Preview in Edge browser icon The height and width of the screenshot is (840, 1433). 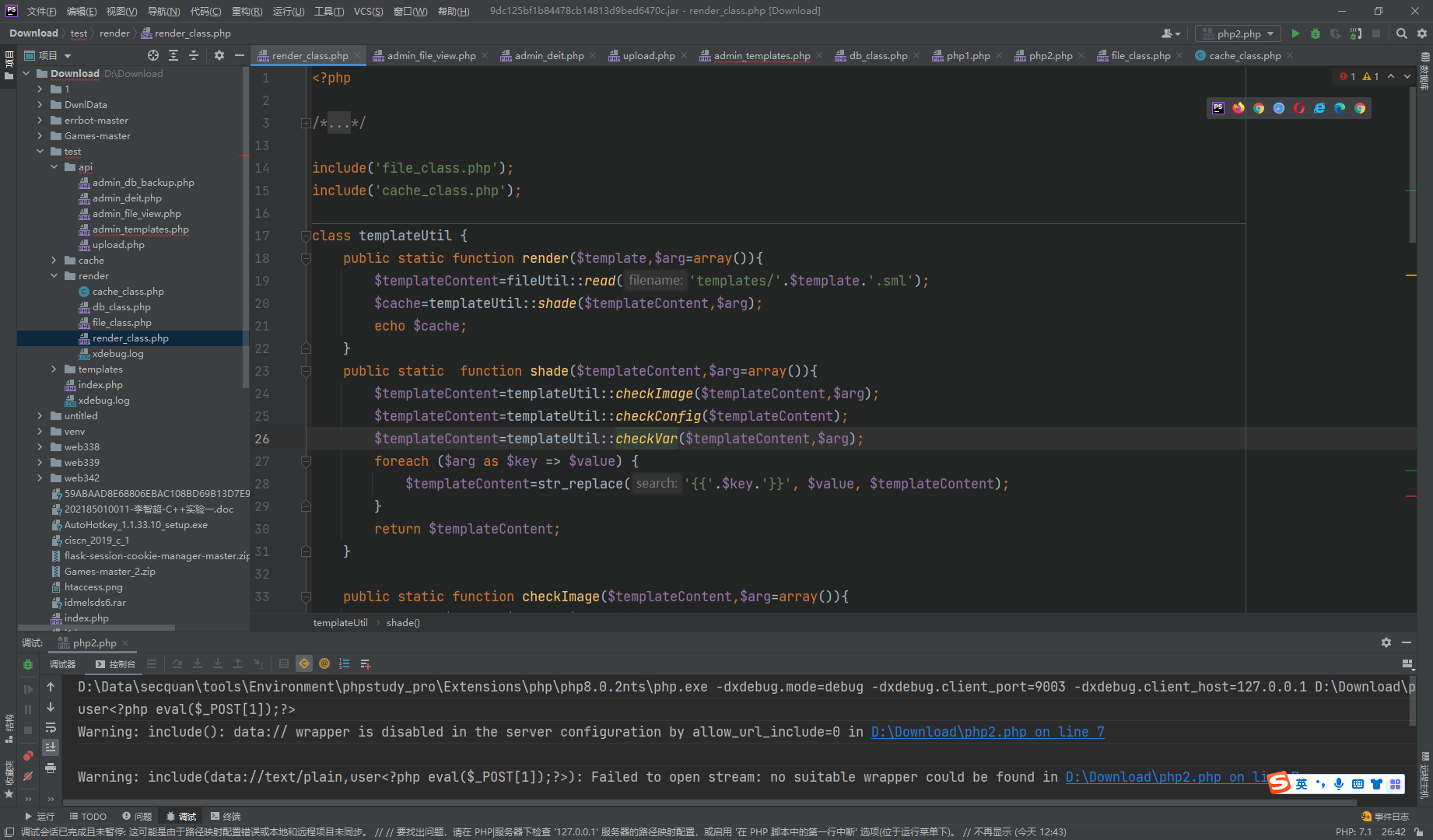(x=1340, y=108)
